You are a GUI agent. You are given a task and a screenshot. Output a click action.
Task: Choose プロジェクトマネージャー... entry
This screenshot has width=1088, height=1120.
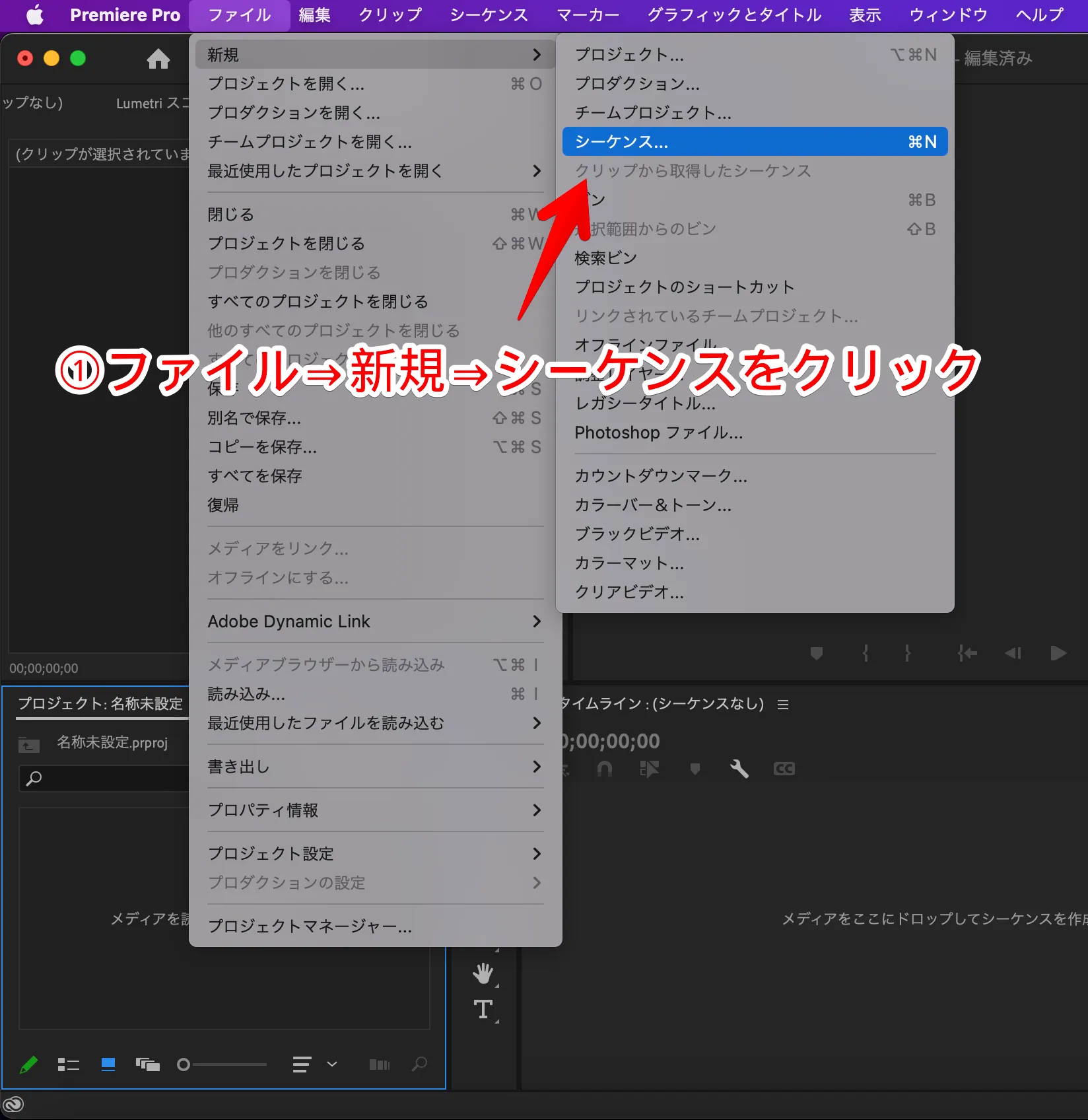(x=375, y=927)
